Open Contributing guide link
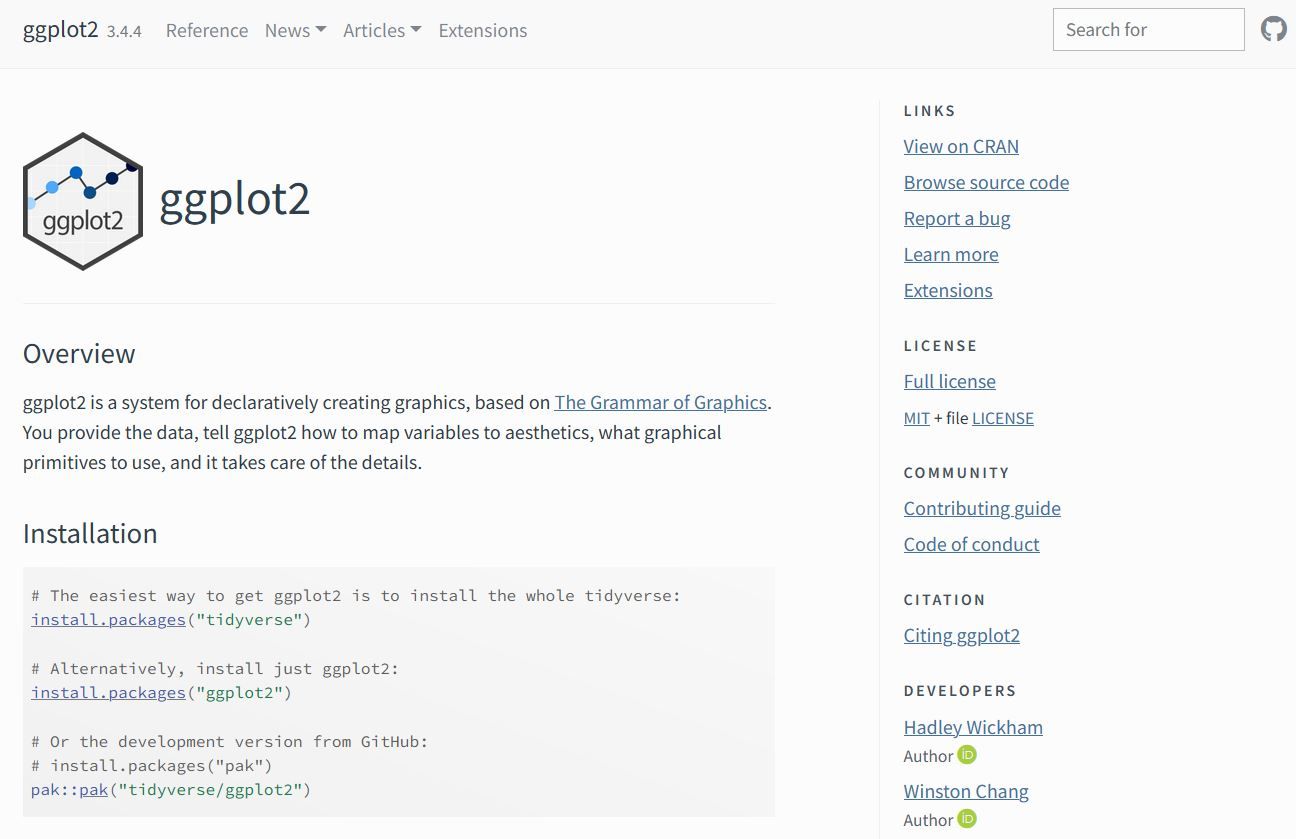1296x839 pixels. [982, 508]
